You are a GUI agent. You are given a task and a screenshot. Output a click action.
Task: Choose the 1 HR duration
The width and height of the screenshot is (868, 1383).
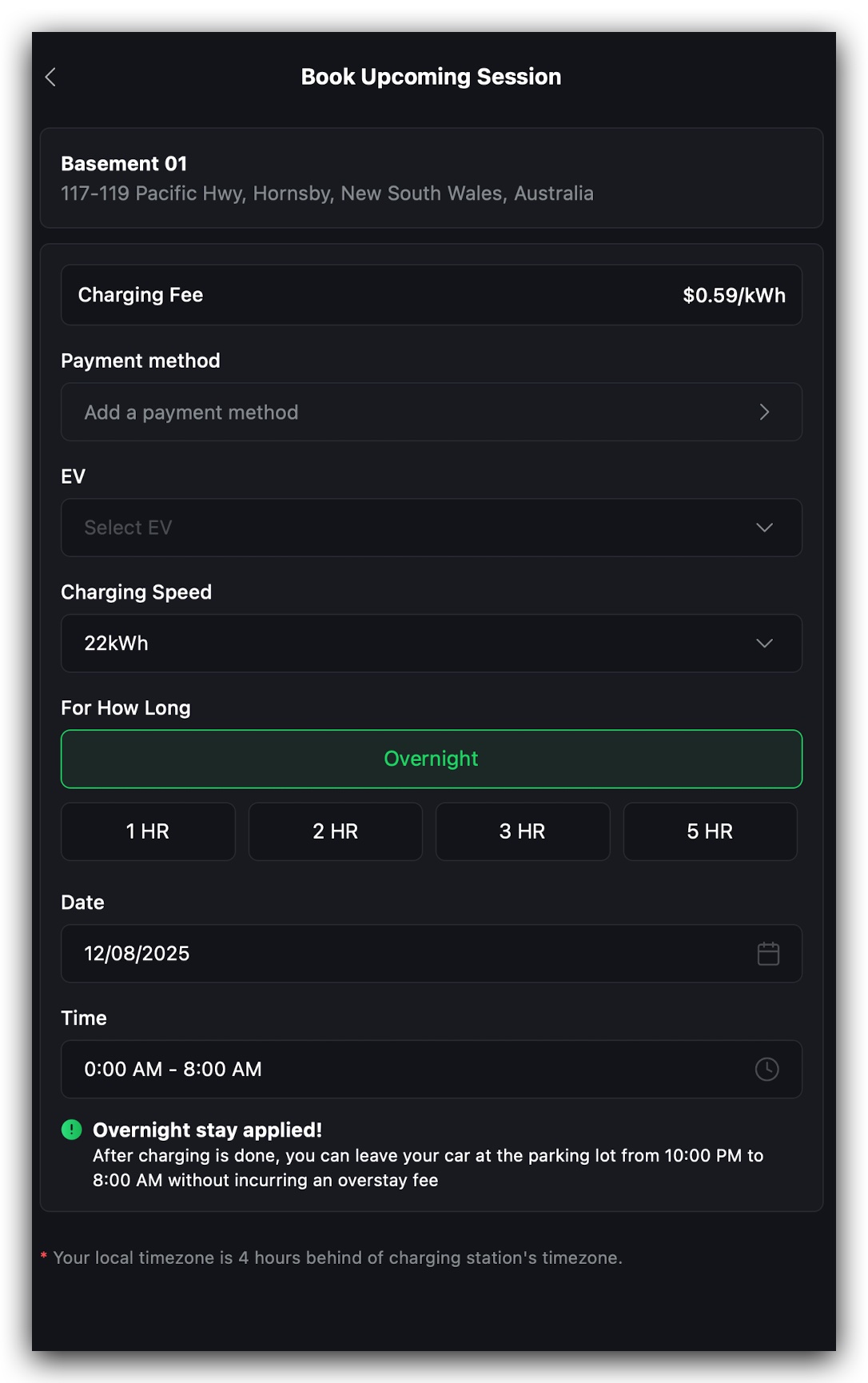pyautogui.click(x=148, y=831)
